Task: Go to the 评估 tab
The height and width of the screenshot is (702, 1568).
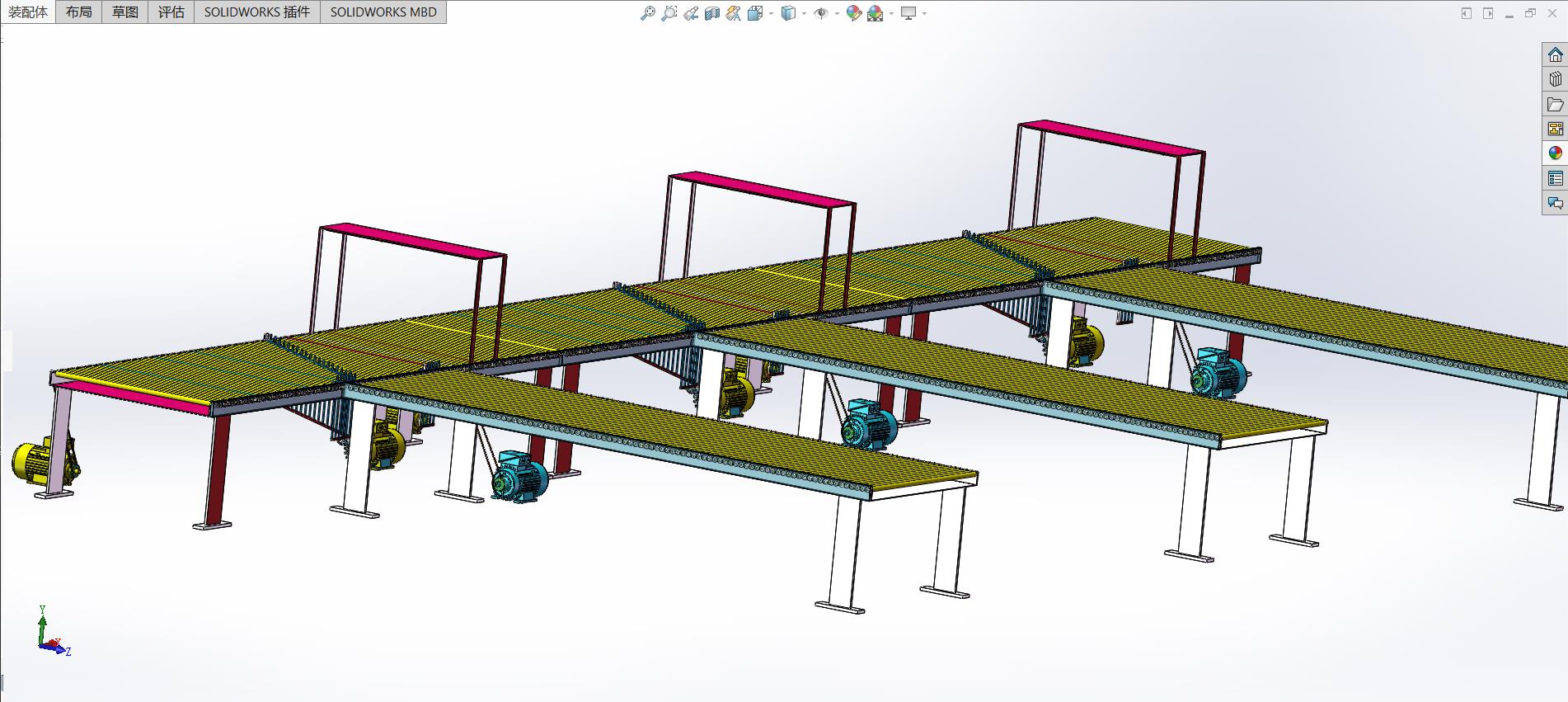Action: 171,12
